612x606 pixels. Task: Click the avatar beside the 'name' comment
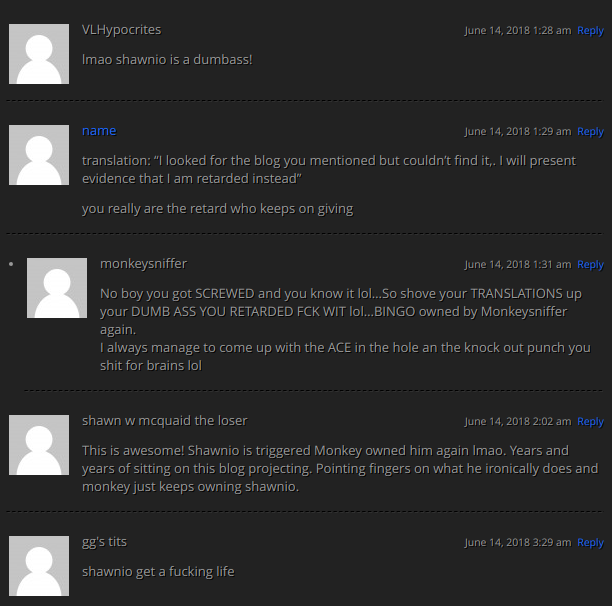pyautogui.click(x=39, y=155)
